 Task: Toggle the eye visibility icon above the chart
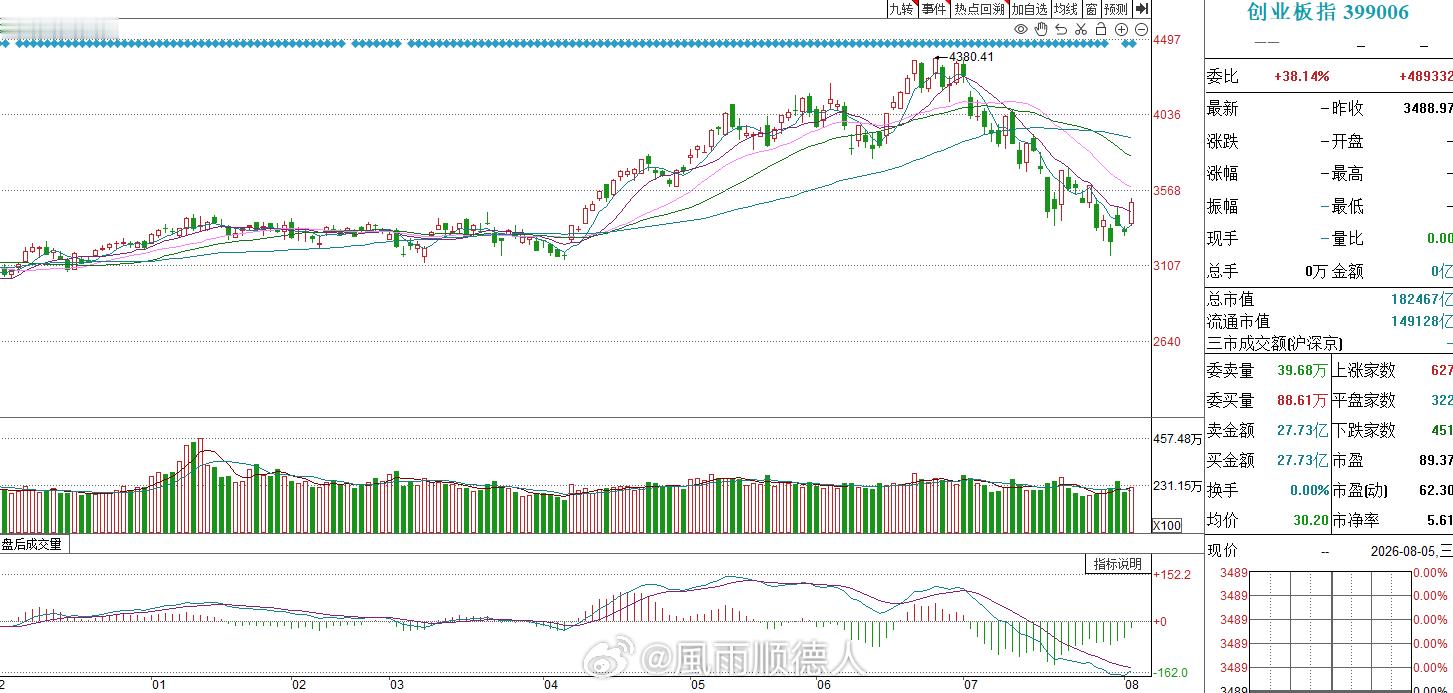coord(1021,29)
